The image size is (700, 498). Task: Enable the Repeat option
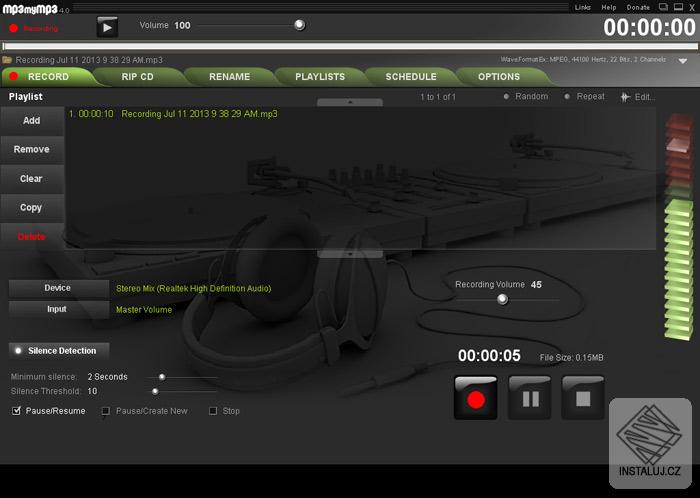tap(584, 96)
